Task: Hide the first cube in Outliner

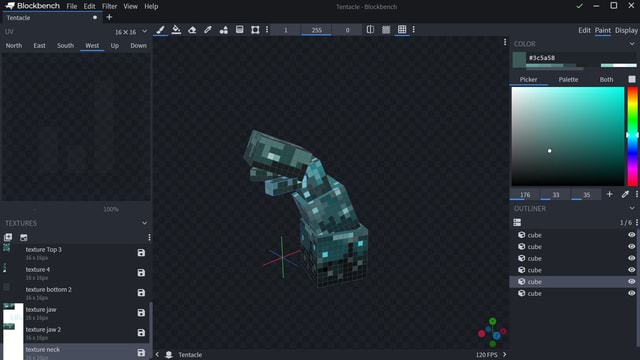Action: coord(631,235)
